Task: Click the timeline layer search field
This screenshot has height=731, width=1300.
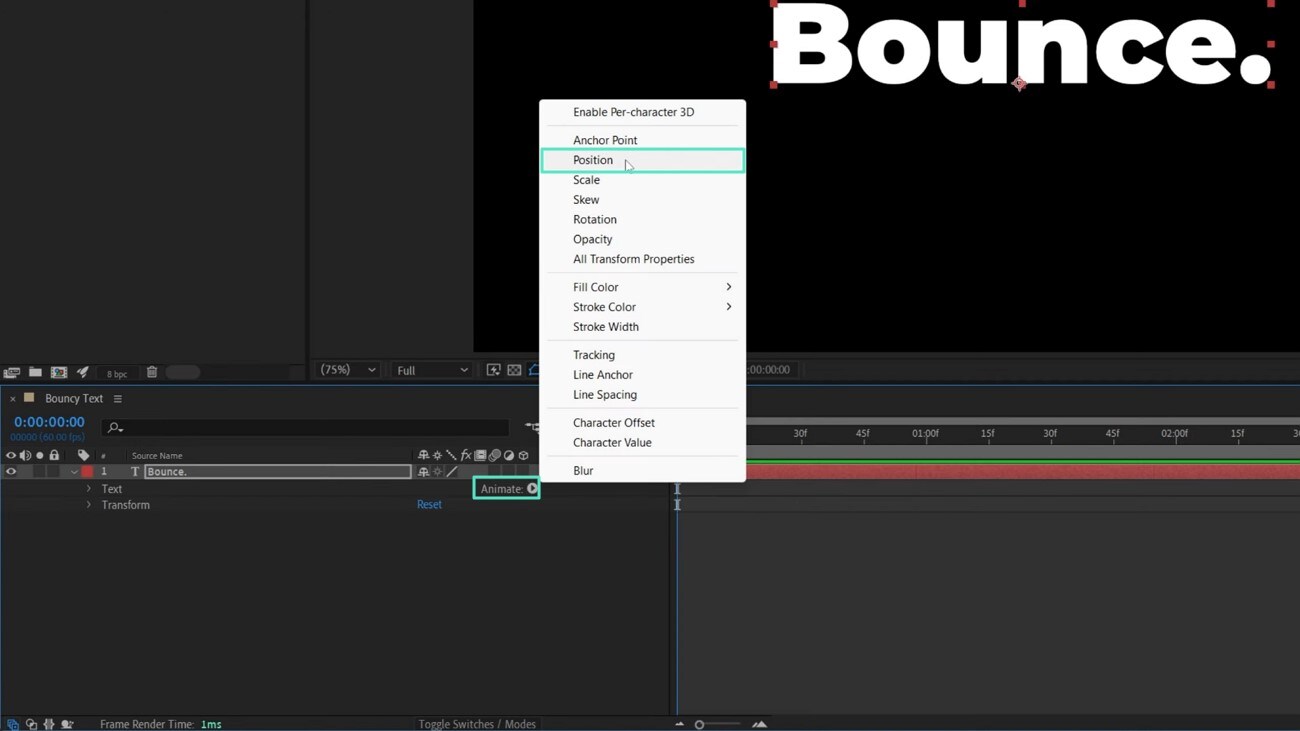Action: (305, 428)
